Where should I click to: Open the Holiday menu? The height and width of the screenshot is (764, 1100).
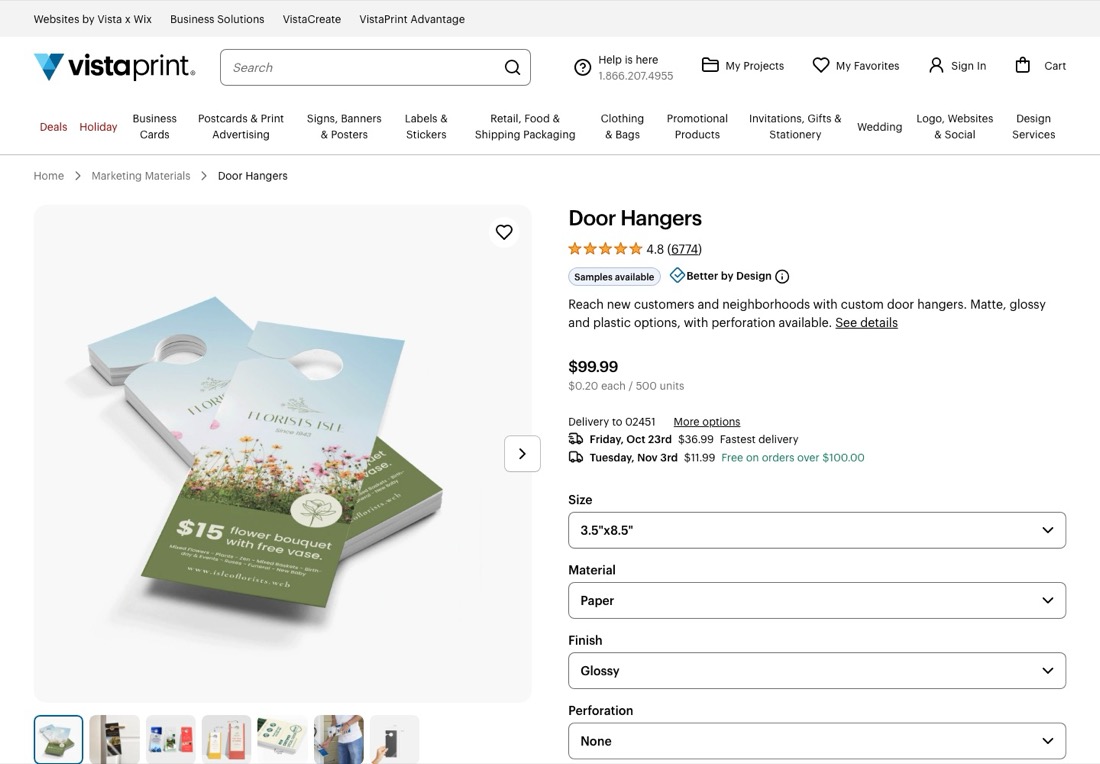coord(98,127)
